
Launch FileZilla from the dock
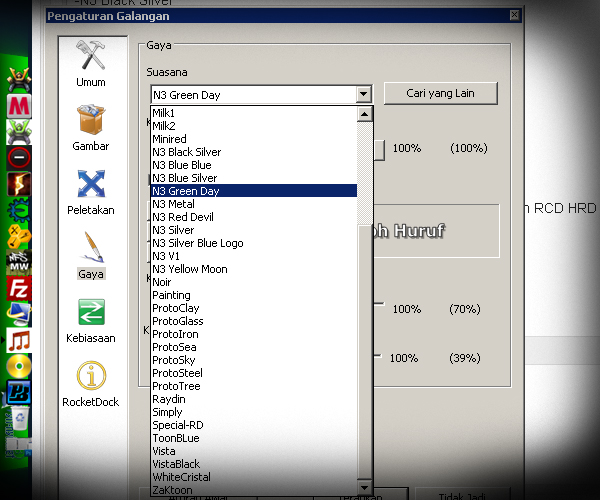click(x=19, y=288)
